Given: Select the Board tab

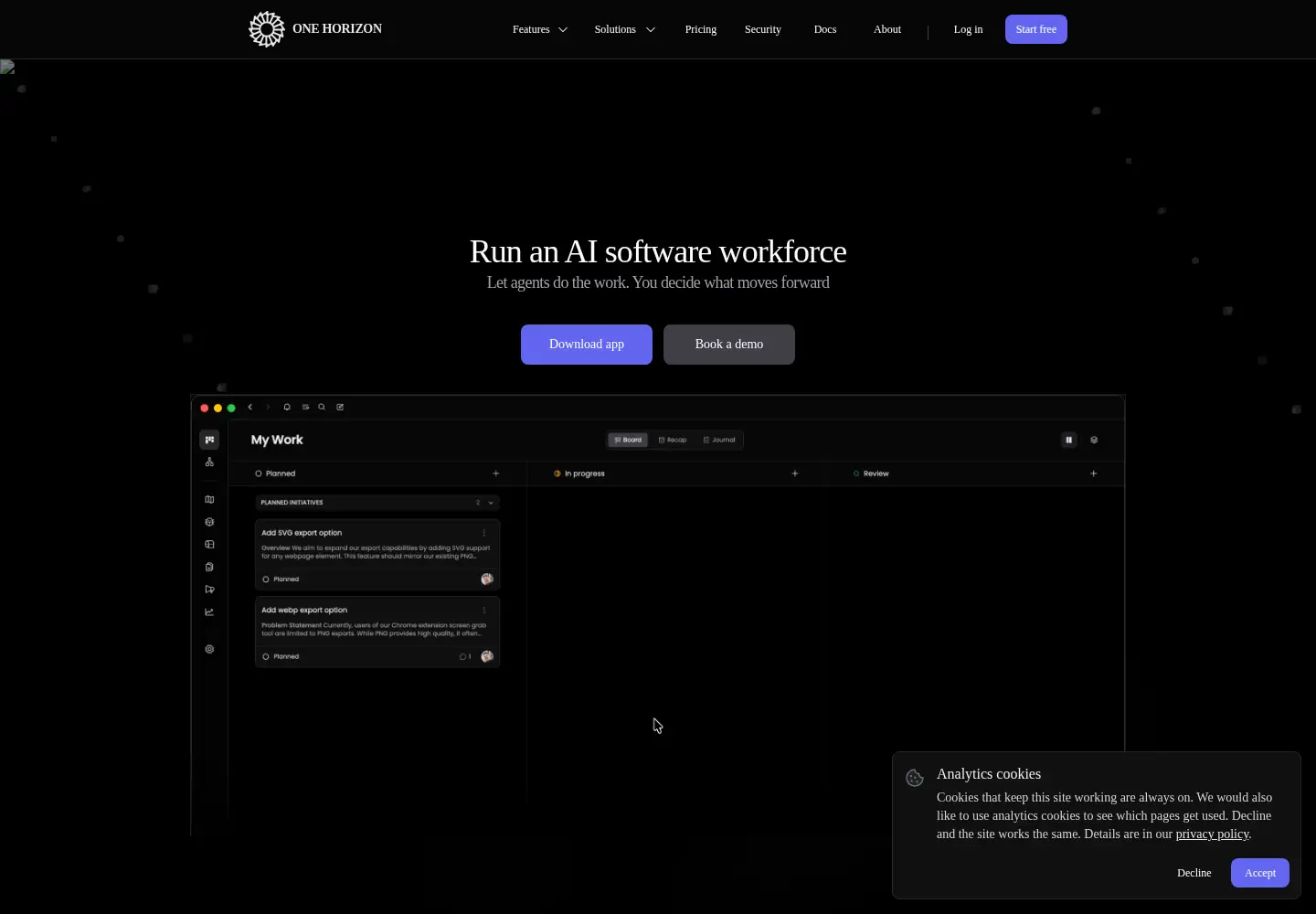Looking at the screenshot, I should [628, 440].
